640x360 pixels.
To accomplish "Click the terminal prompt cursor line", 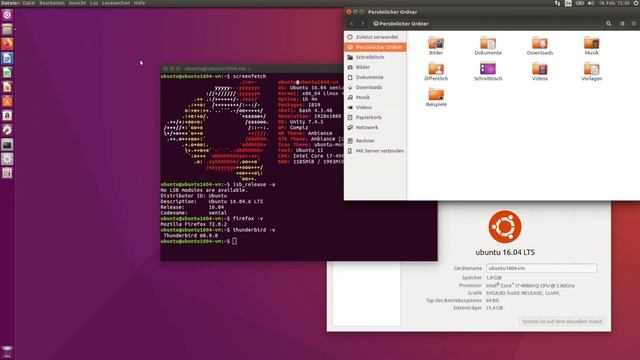I will point(199,241).
